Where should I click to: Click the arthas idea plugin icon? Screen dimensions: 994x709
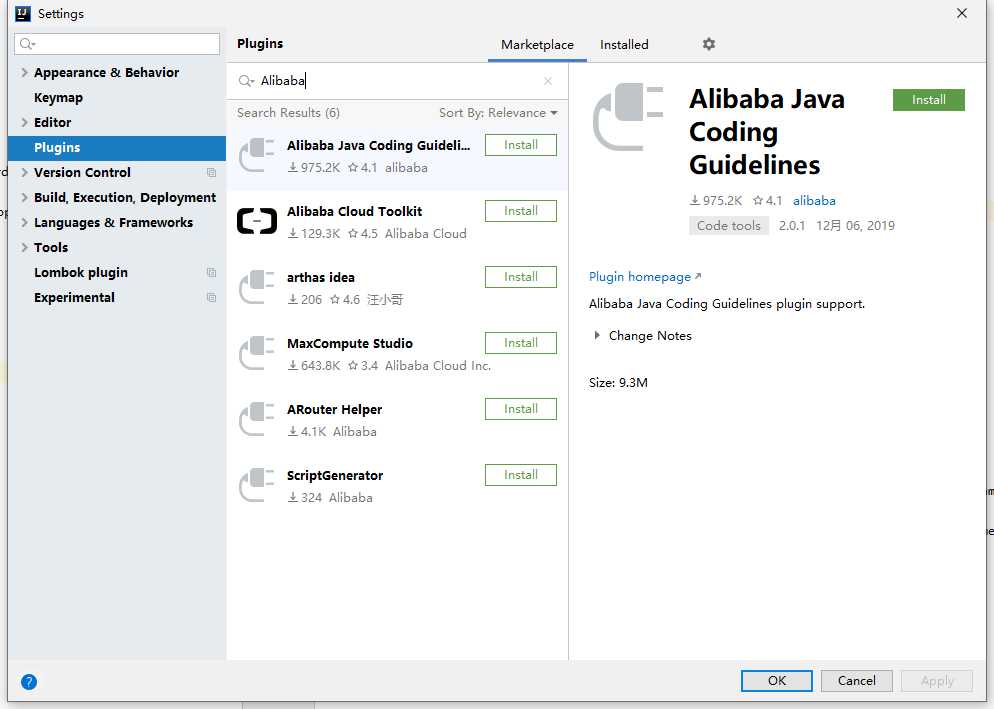[257, 287]
